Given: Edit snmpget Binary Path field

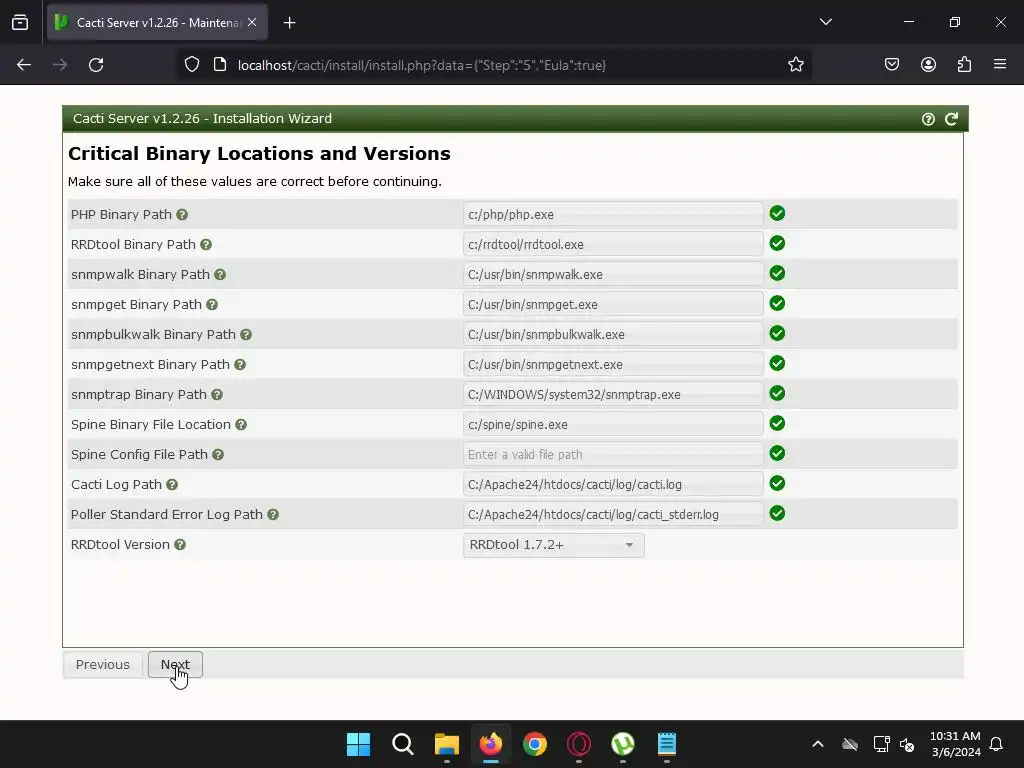Looking at the screenshot, I should point(613,305).
